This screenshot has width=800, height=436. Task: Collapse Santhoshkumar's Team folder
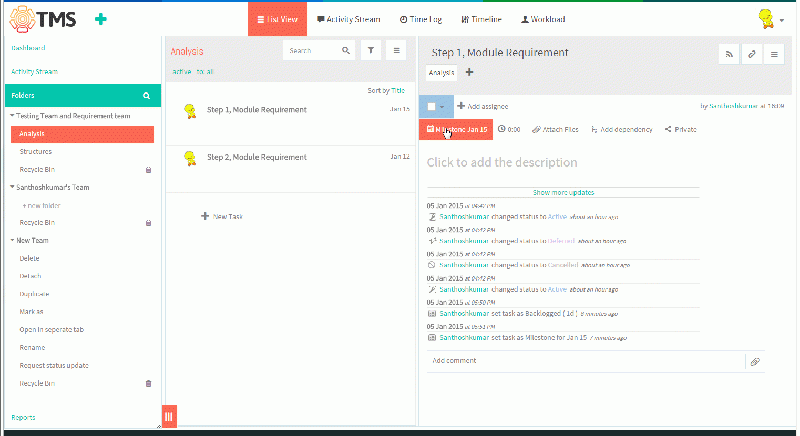coord(12,187)
